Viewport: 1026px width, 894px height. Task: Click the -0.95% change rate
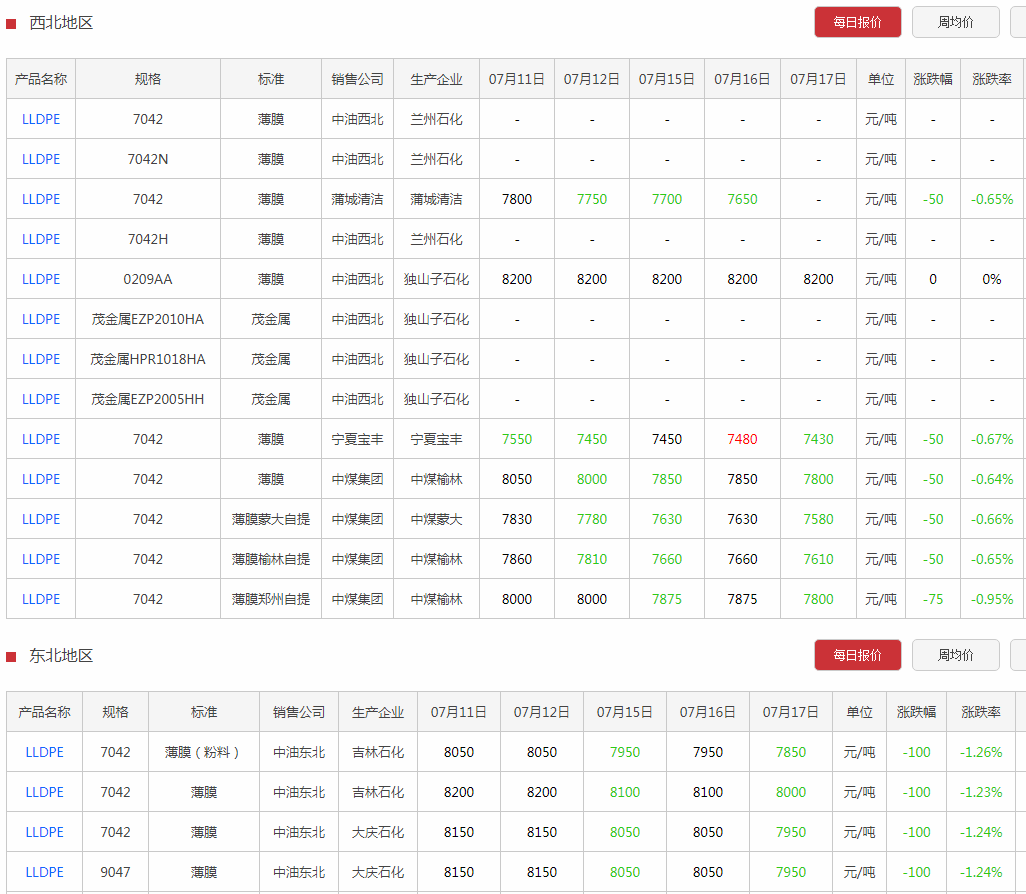(x=992, y=598)
